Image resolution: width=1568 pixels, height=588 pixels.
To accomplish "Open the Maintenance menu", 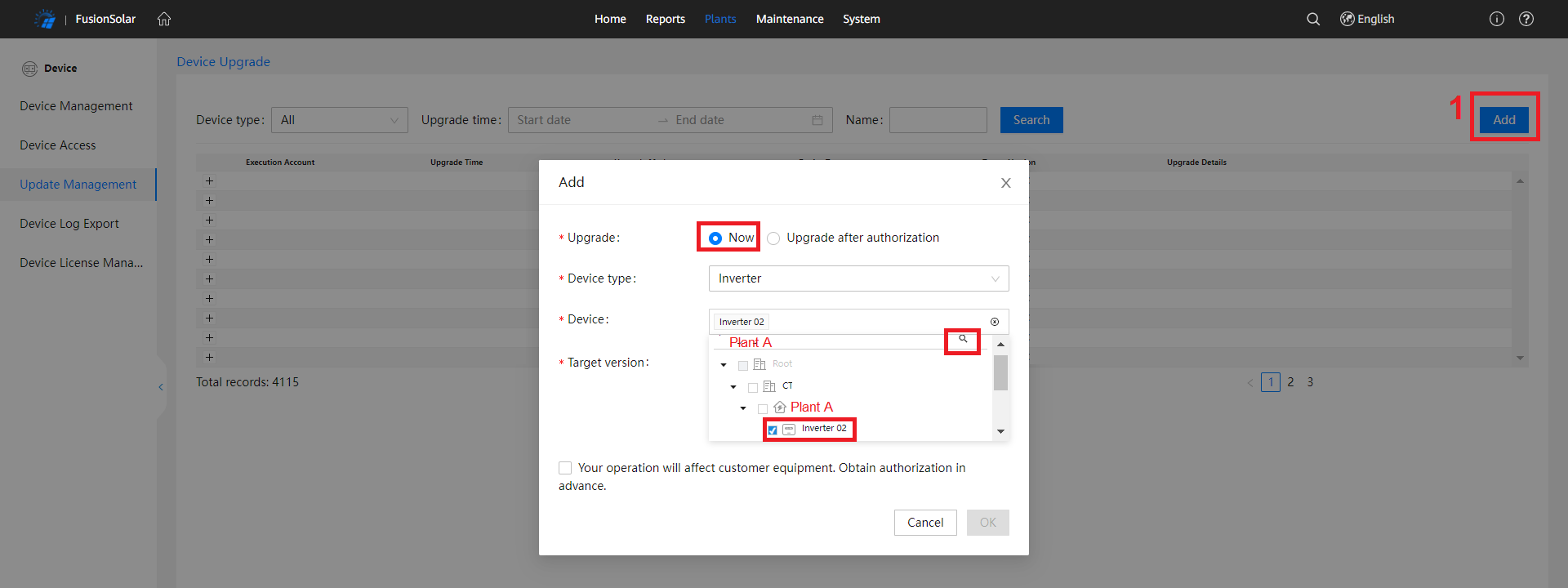I will (790, 19).
